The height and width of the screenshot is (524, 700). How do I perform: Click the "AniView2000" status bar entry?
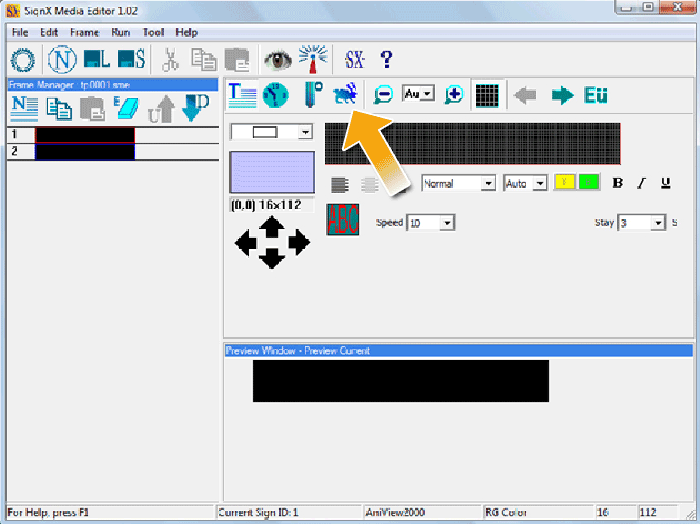click(395, 512)
